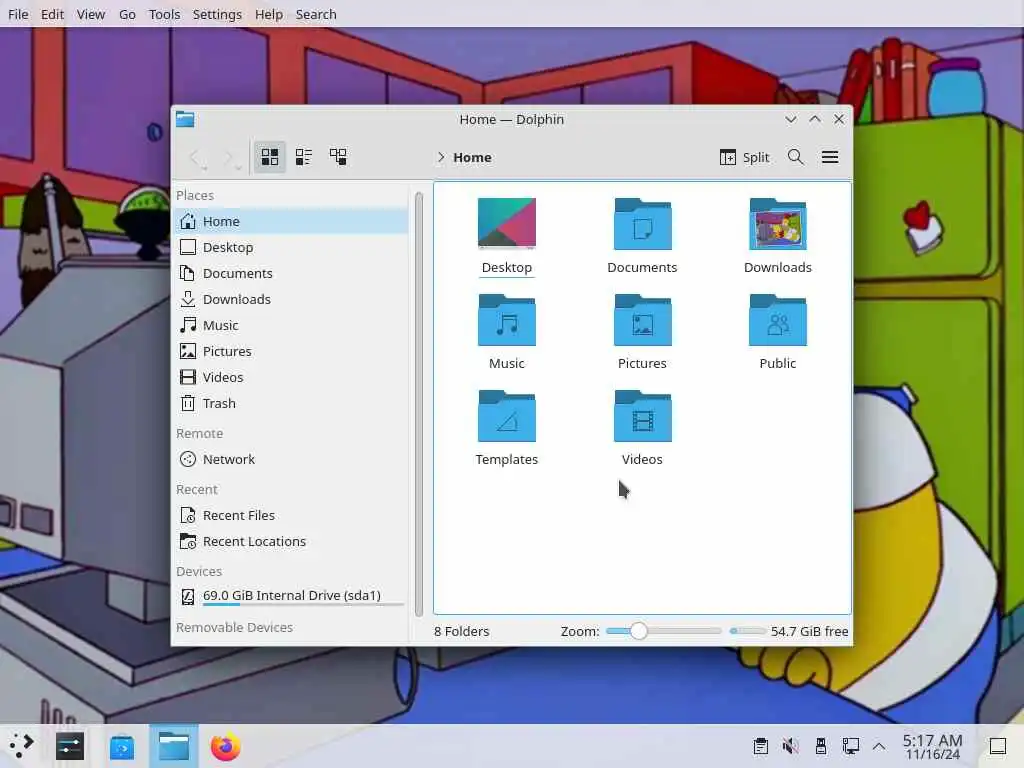Open the Edit menu
Screen dimensions: 1024x768
point(52,14)
